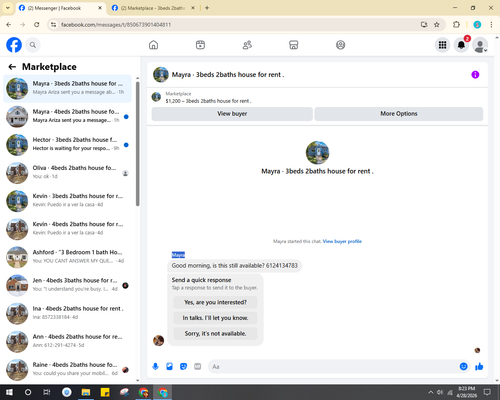This screenshot has width=500, height=400.
Task: Close the Marketplace browser tab
Action: tap(193, 8)
